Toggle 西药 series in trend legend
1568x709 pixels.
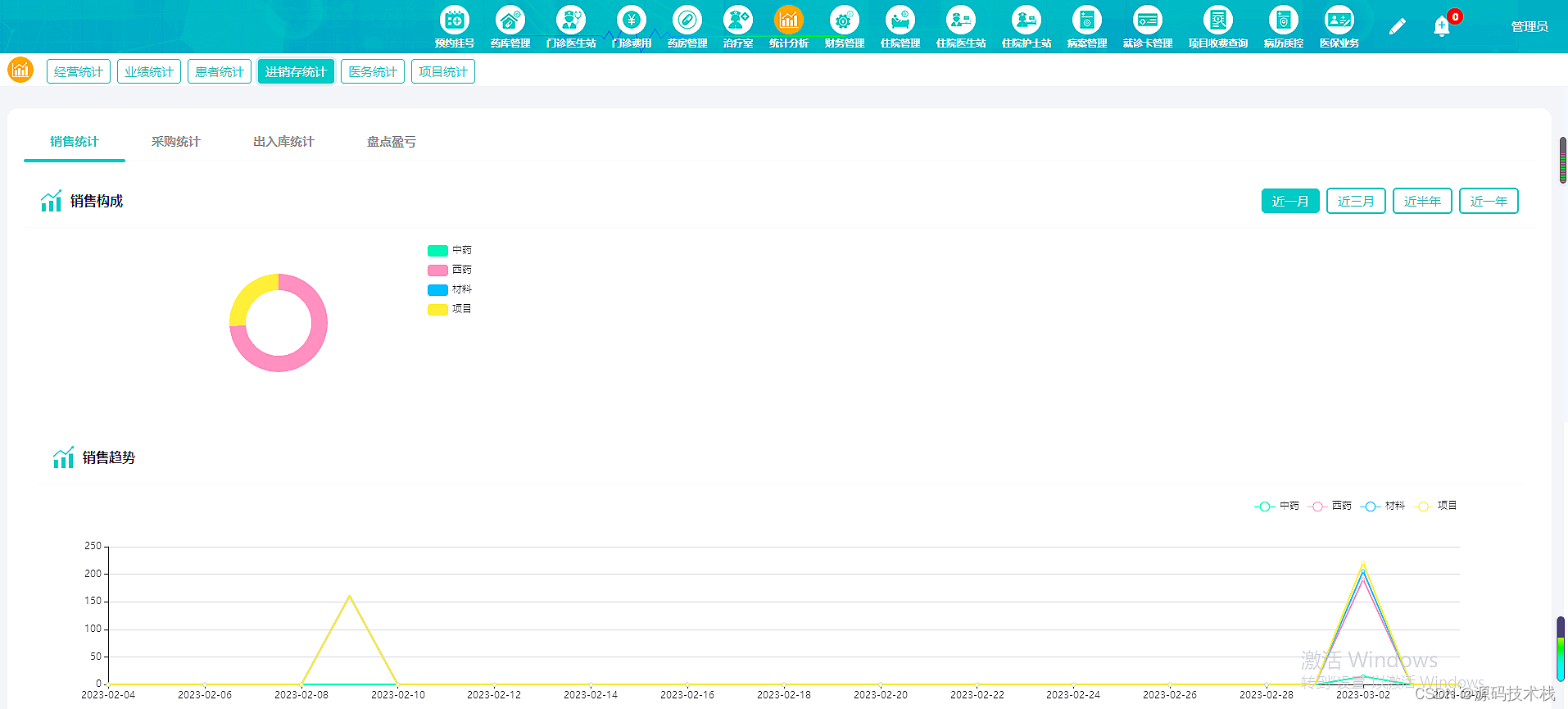pos(1330,506)
